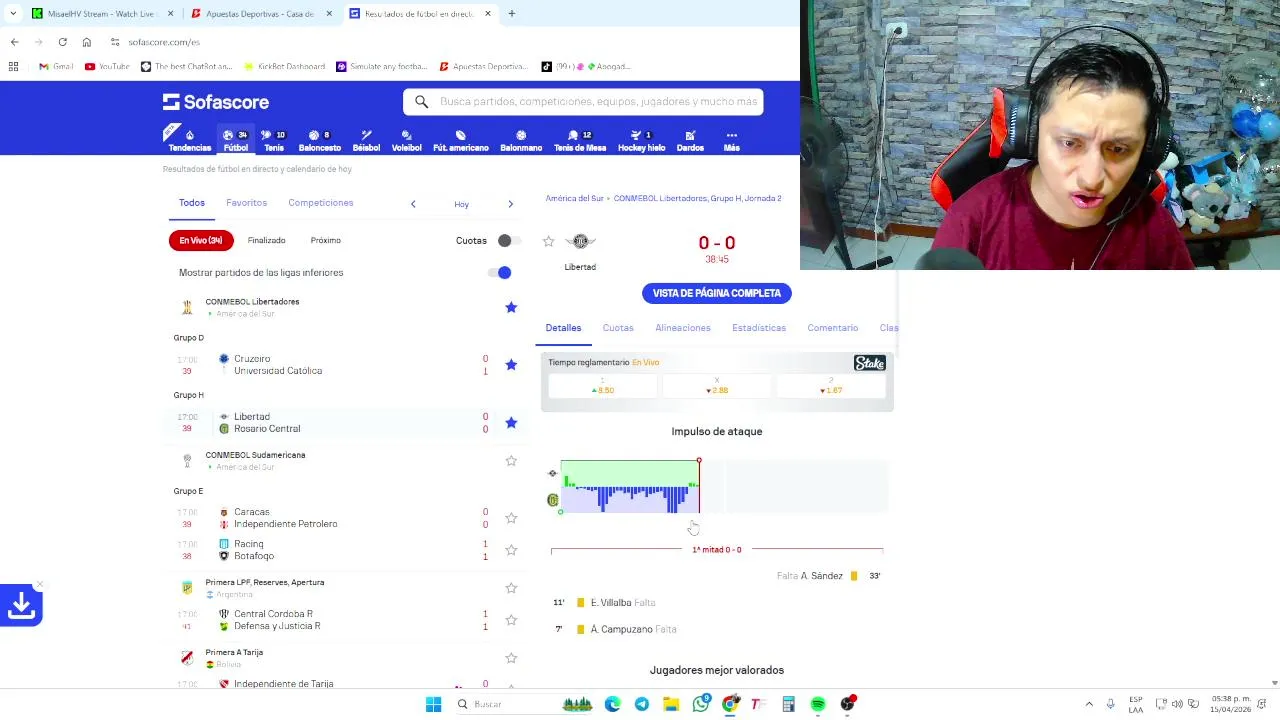Open File Explorer from the taskbar
Image resolution: width=1280 pixels, height=720 pixels.
click(671, 704)
